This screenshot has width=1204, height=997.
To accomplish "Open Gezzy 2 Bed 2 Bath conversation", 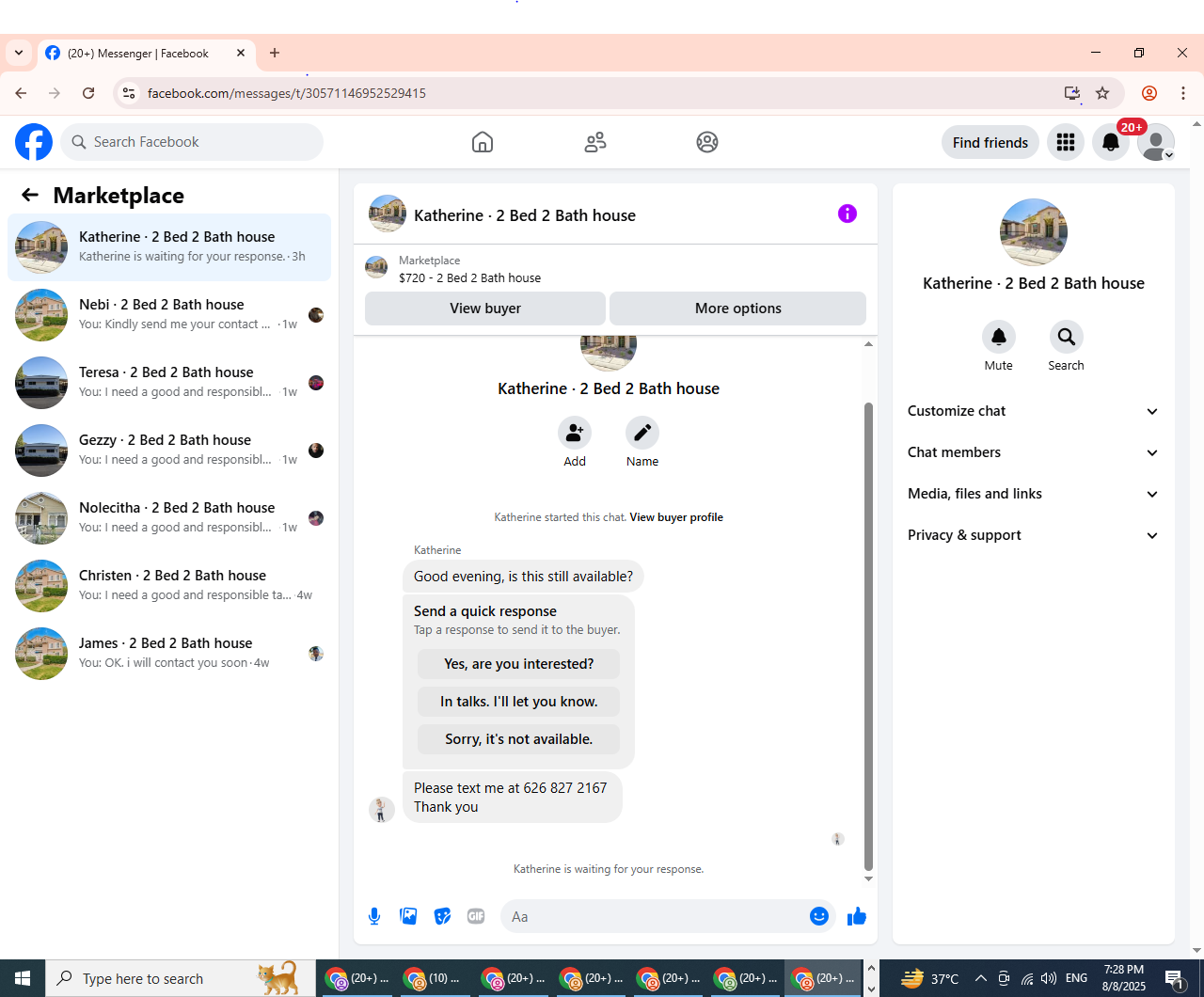I will 169,451.
